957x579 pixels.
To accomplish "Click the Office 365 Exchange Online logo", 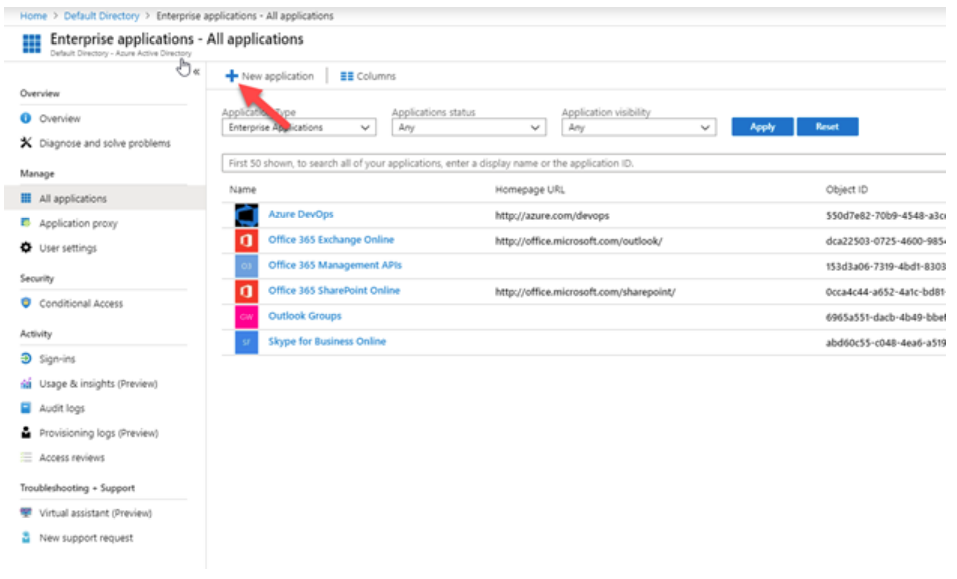I will click(247, 240).
